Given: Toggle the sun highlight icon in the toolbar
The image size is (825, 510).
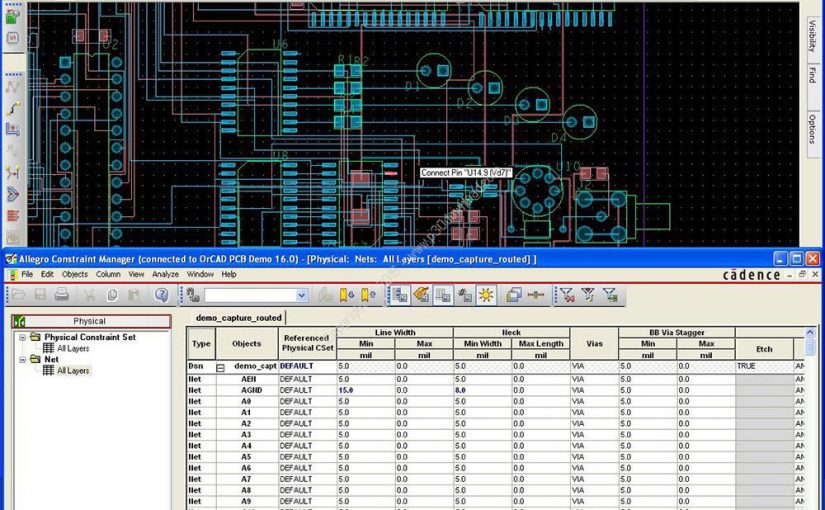Looking at the screenshot, I should tap(486, 295).
